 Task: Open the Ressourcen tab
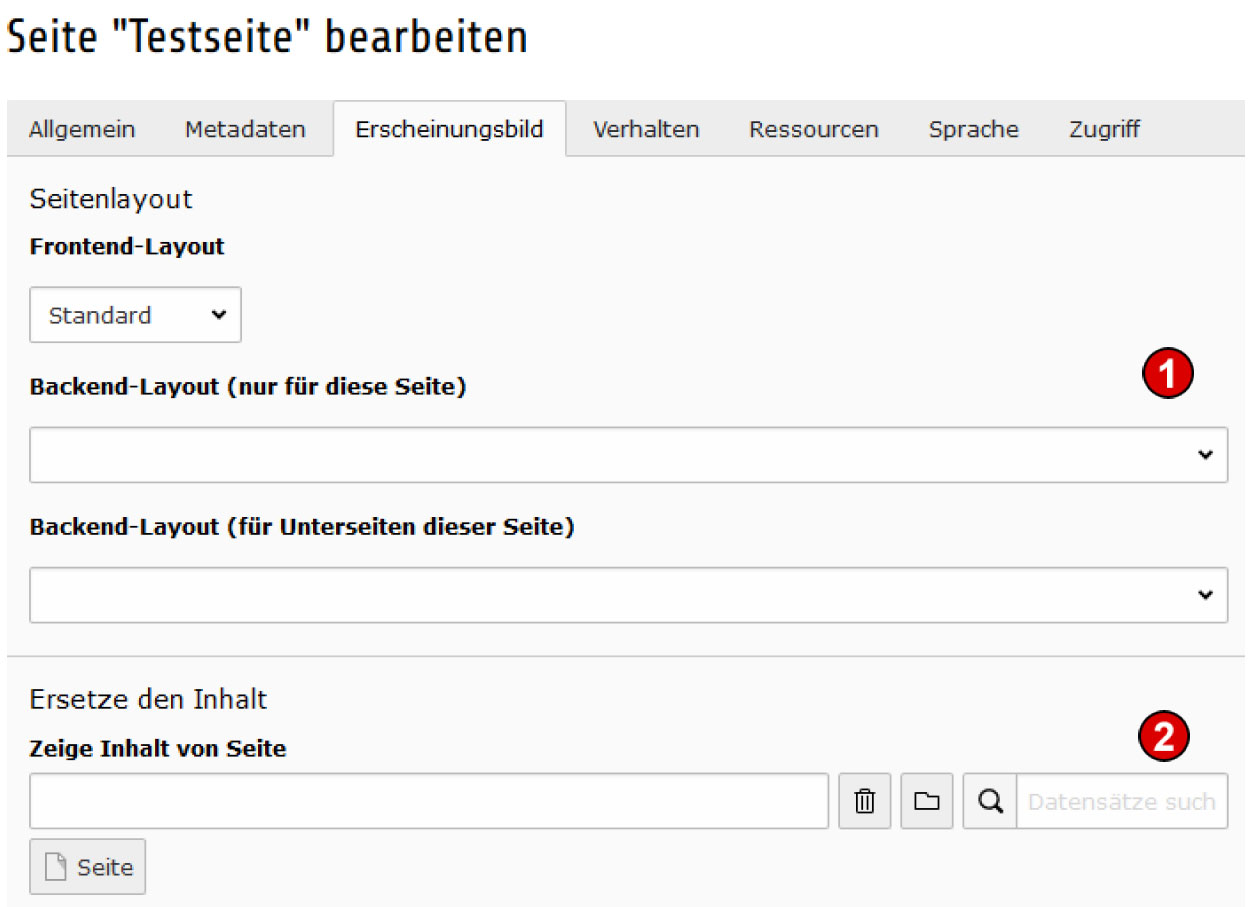tap(814, 129)
